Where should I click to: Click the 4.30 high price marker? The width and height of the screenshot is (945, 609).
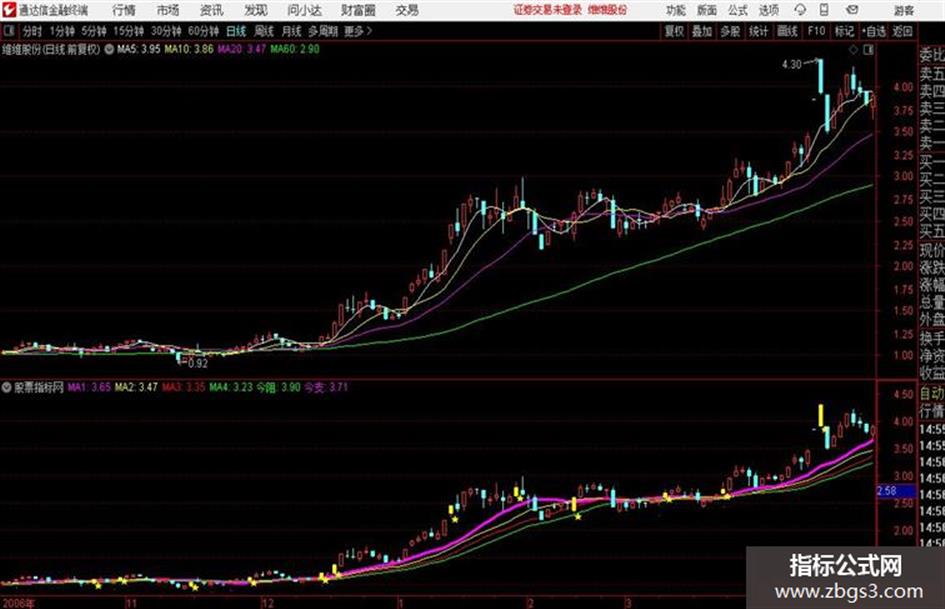(792, 64)
